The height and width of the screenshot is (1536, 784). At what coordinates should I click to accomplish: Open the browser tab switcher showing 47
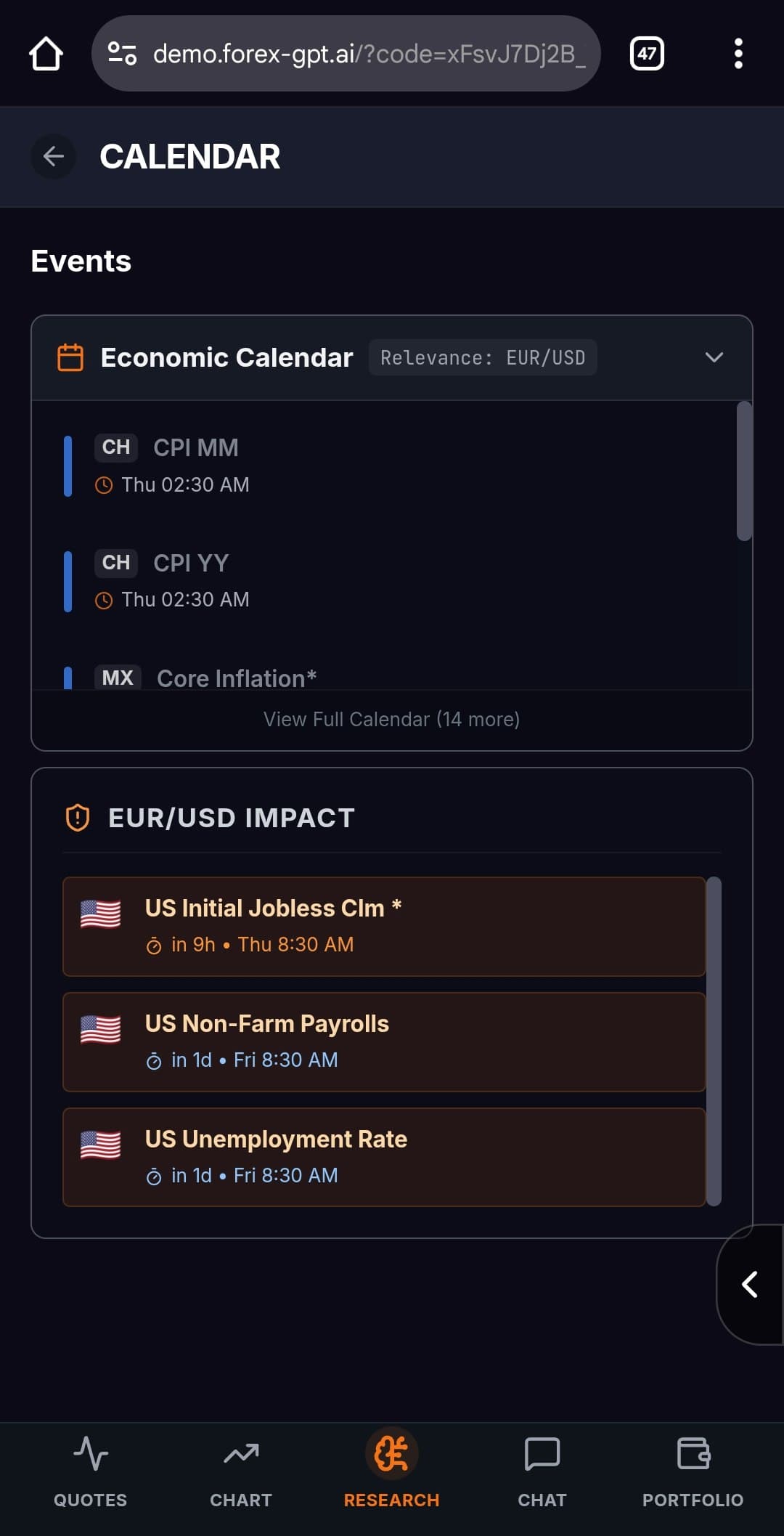pos(646,54)
